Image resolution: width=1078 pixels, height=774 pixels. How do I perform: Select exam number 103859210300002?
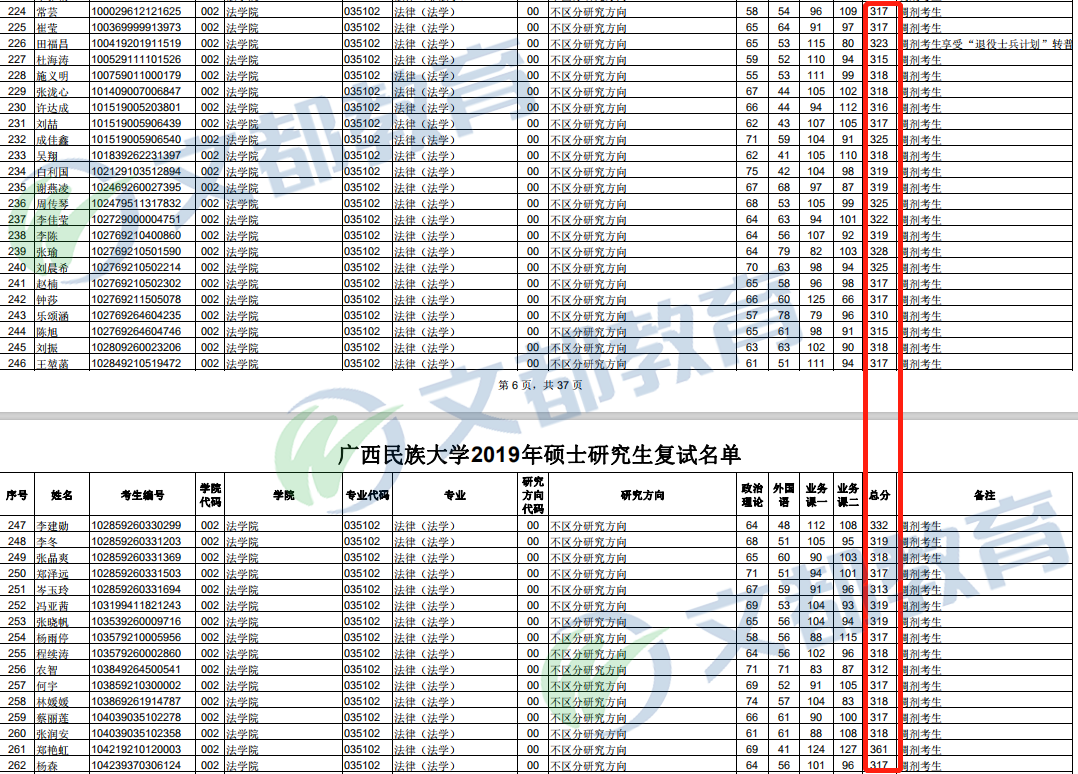click(x=136, y=685)
